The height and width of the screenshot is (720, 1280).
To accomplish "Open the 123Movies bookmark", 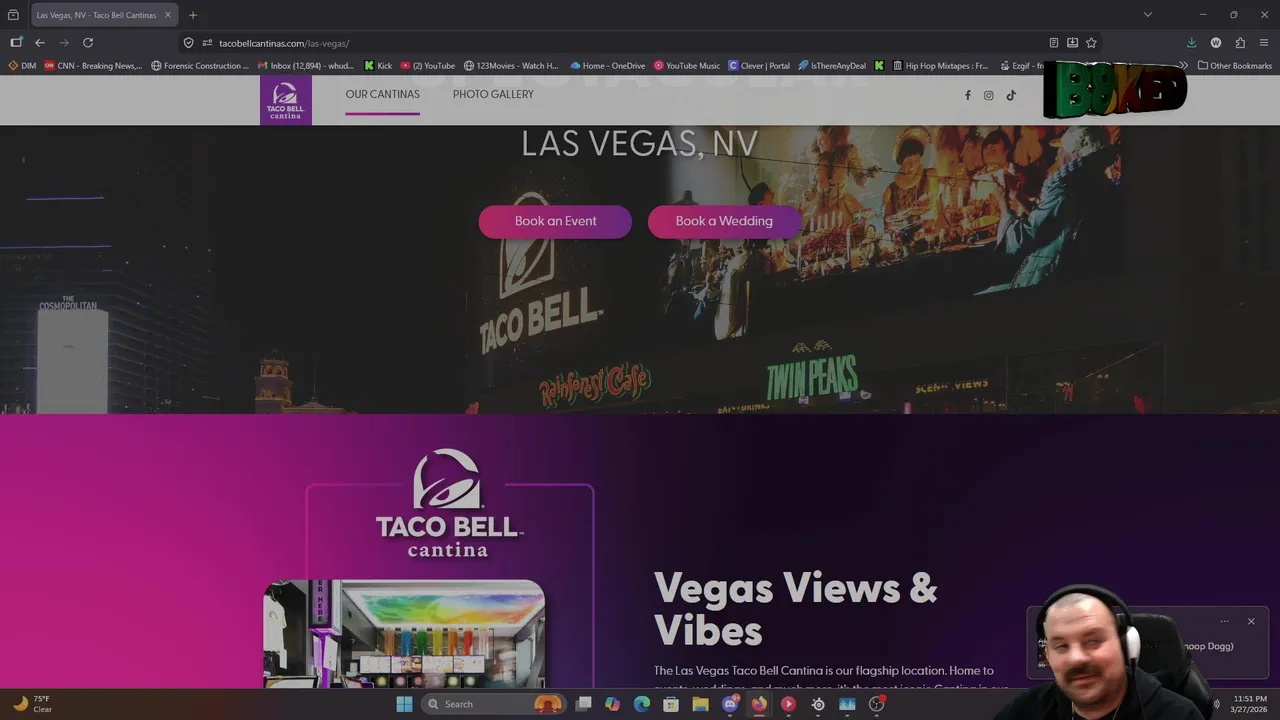I will (511, 66).
